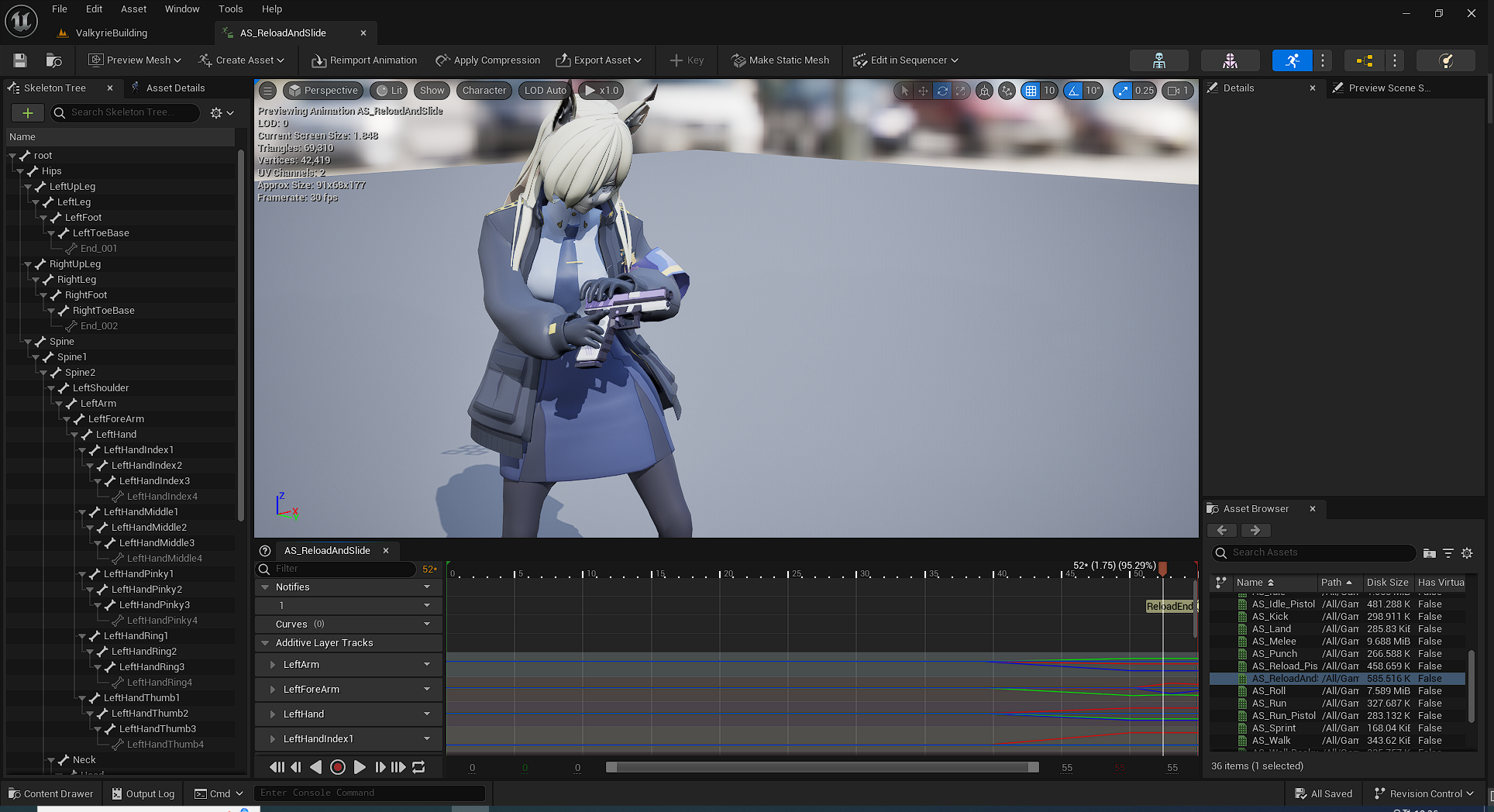Image resolution: width=1494 pixels, height=812 pixels.
Task: Click the ReloadEnd notify marker
Action: [1169, 607]
